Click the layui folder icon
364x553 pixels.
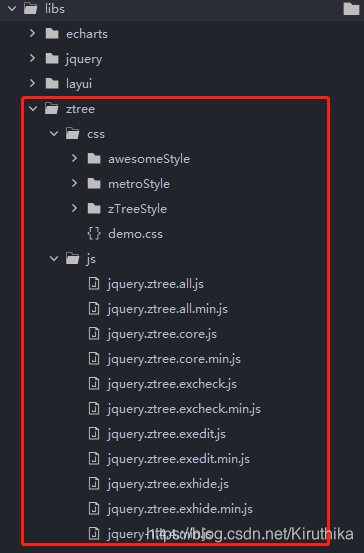[x=52, y=84]
